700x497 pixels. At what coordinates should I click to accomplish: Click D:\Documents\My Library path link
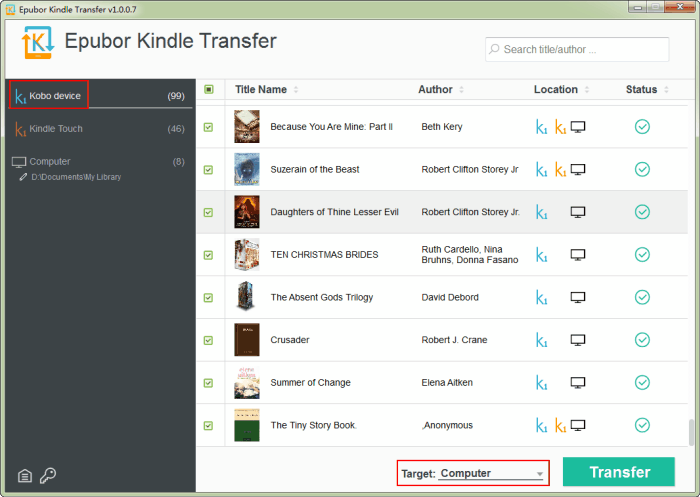[x=76, y=177]
